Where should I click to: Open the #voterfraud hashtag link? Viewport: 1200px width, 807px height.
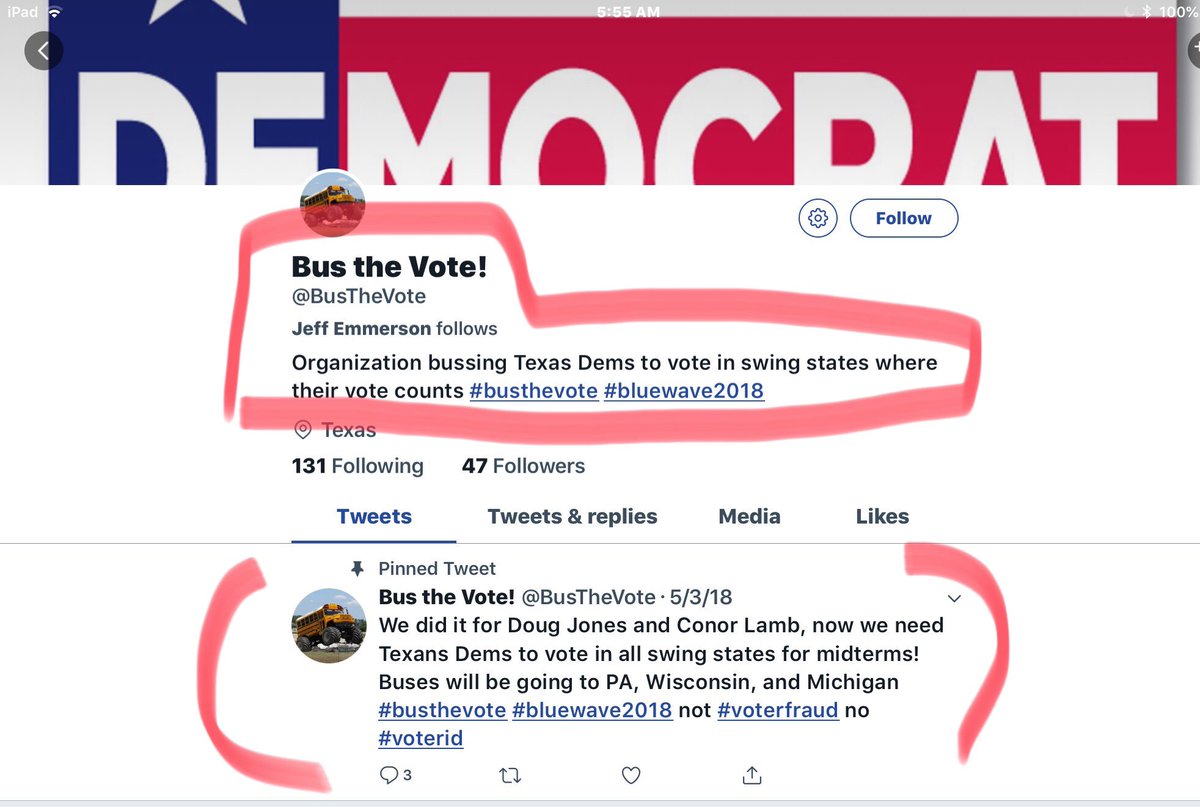pyautogui.click(x=778, y=711)
